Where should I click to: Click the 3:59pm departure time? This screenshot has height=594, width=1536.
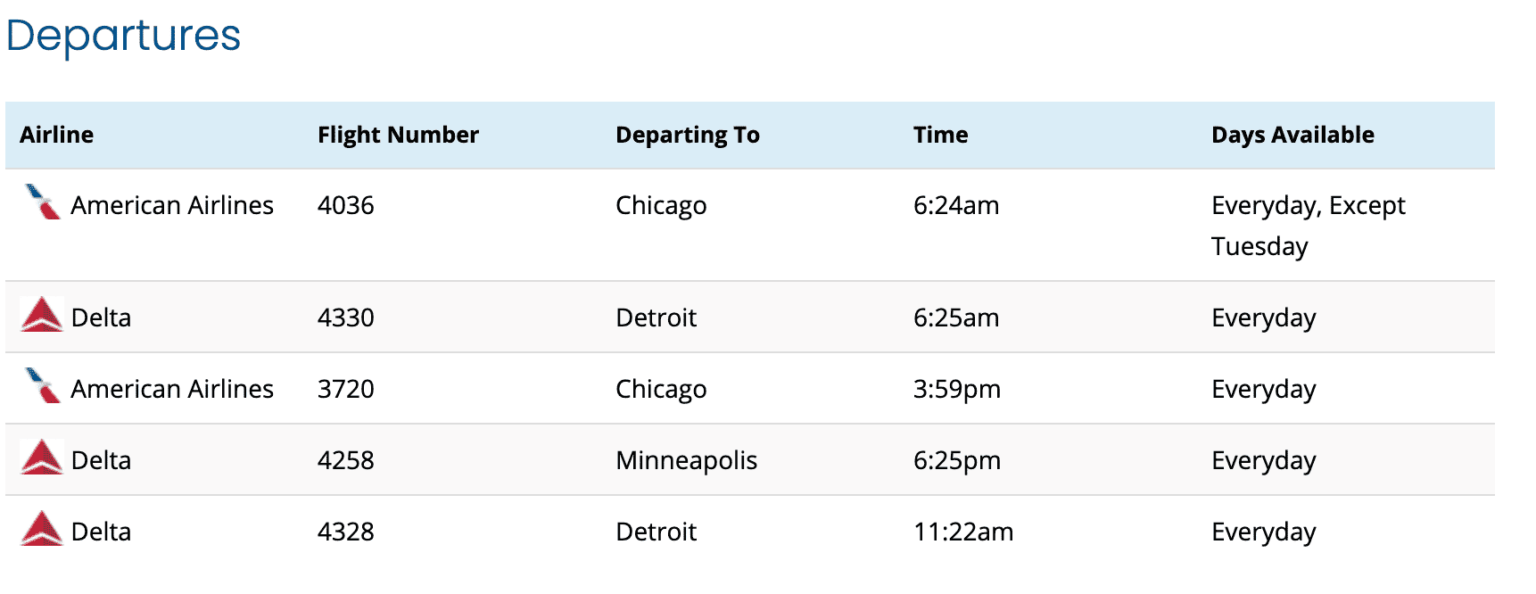[x=956, y=389]
